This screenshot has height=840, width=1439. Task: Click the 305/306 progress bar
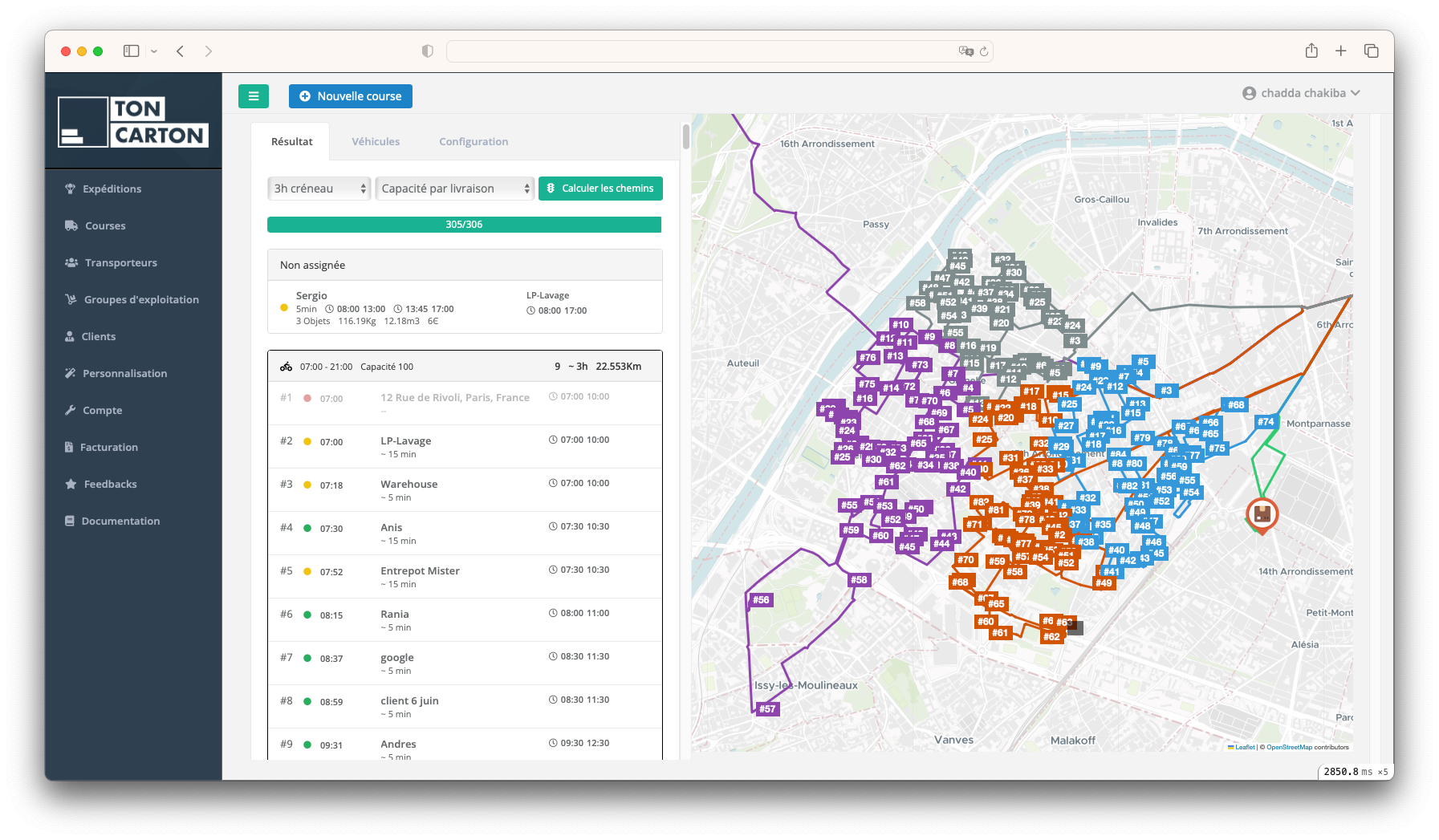[464, 225]
